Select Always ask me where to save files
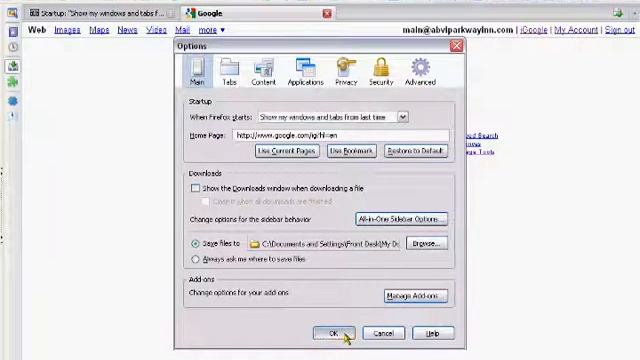The image size is (640, 360). point(195,259)
